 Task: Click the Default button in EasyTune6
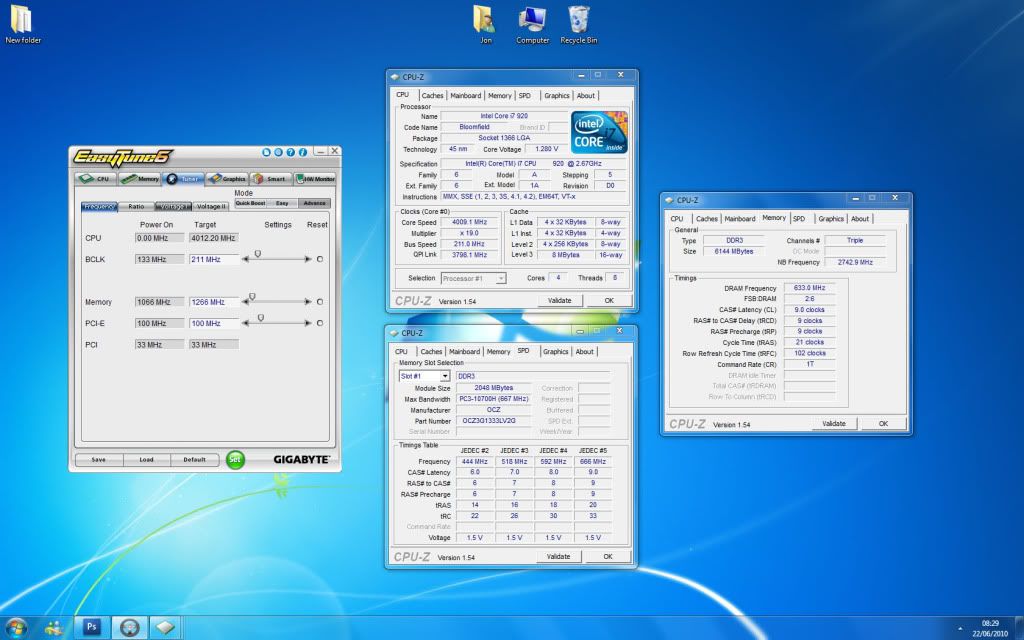click(195, 460)
